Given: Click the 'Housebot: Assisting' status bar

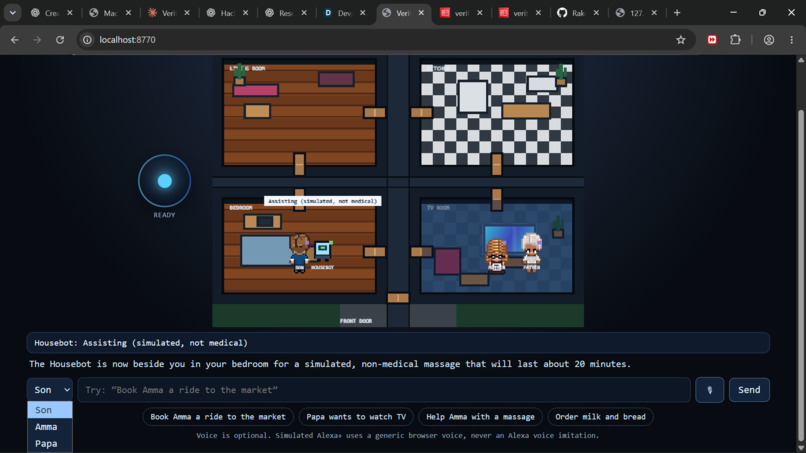Looking at the screenshot, I should pos(398,343).
